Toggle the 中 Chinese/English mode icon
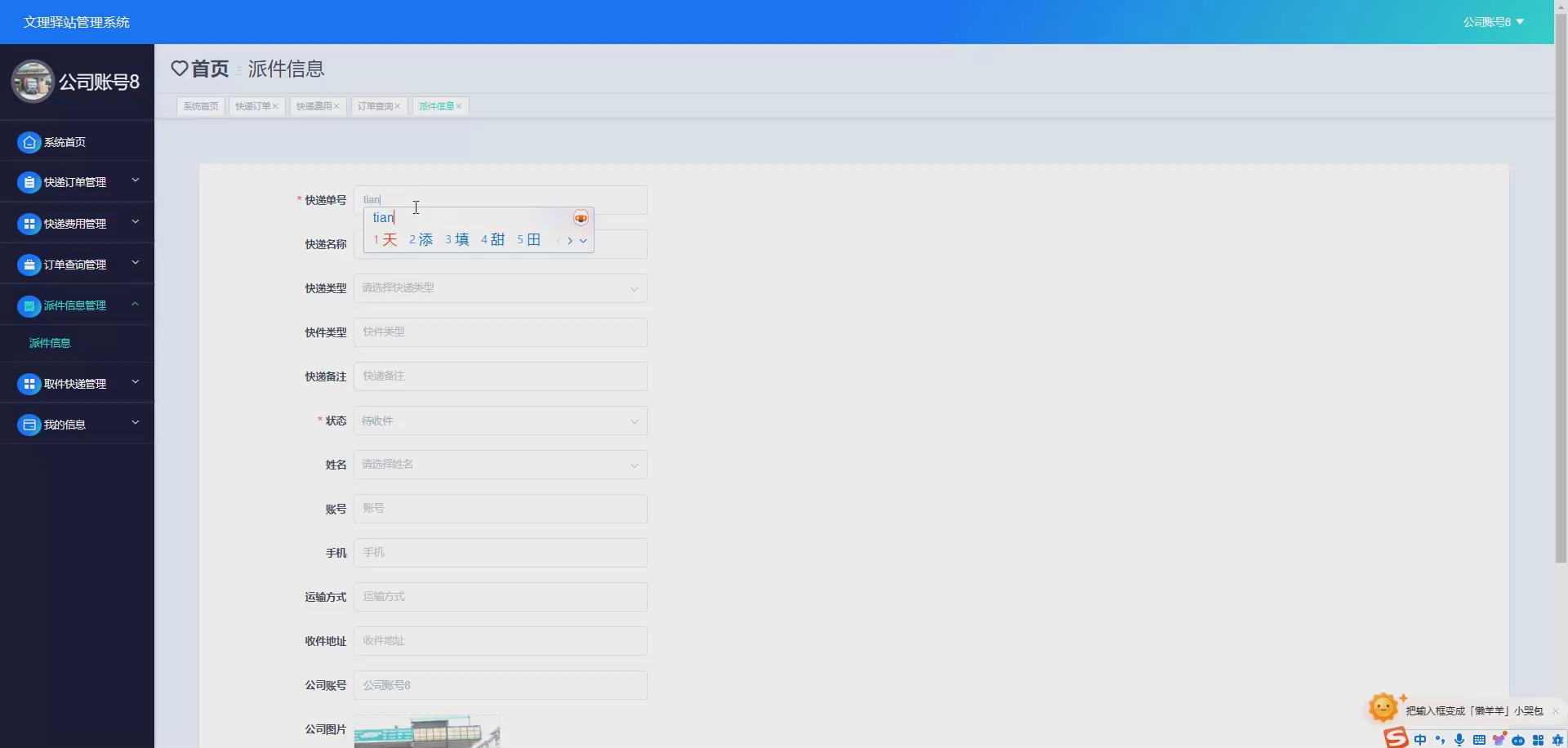Viewport: 1568px width, 748px height. point(1420,740)
